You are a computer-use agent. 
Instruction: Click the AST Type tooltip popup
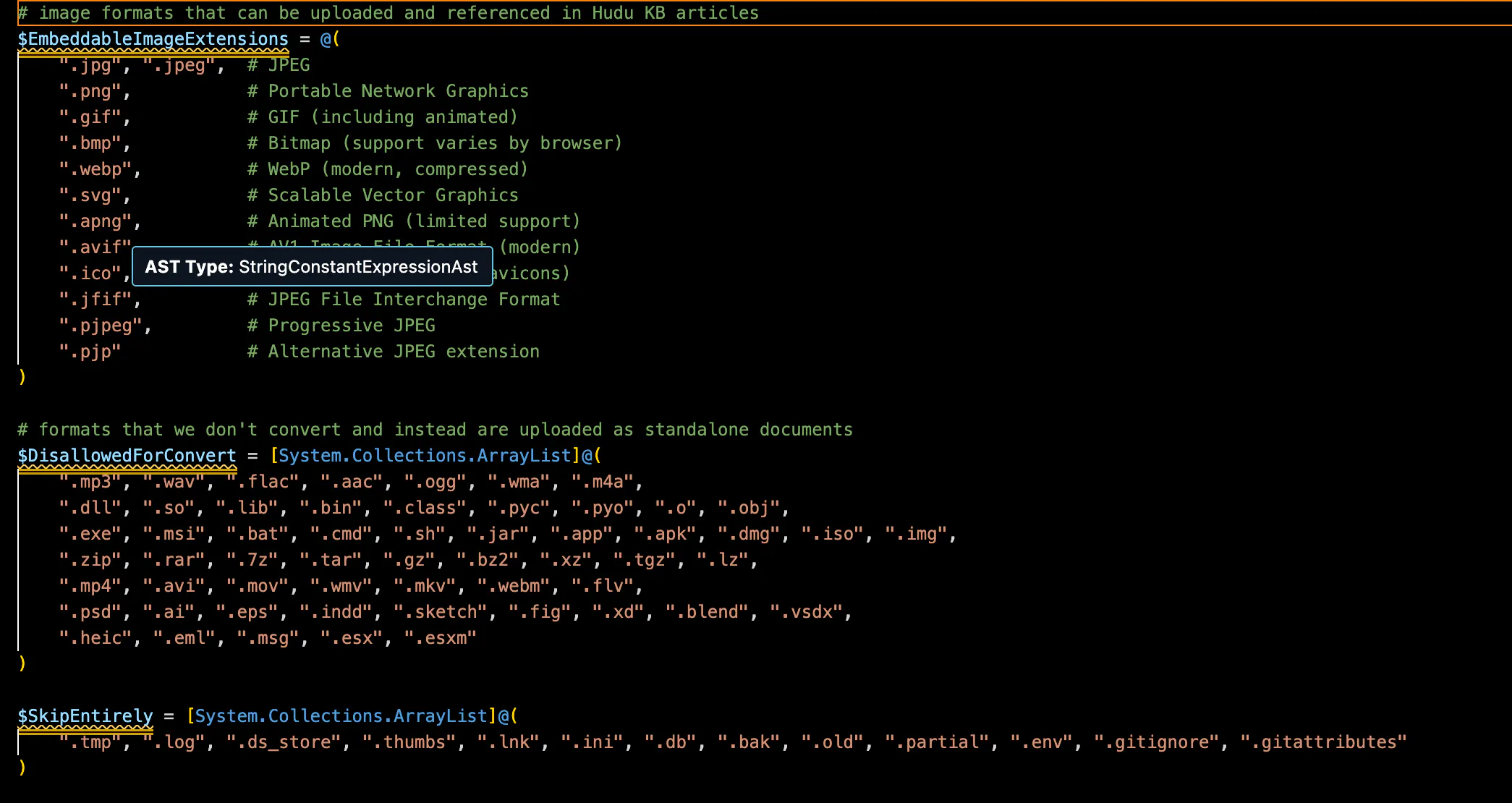coord(312,267)
